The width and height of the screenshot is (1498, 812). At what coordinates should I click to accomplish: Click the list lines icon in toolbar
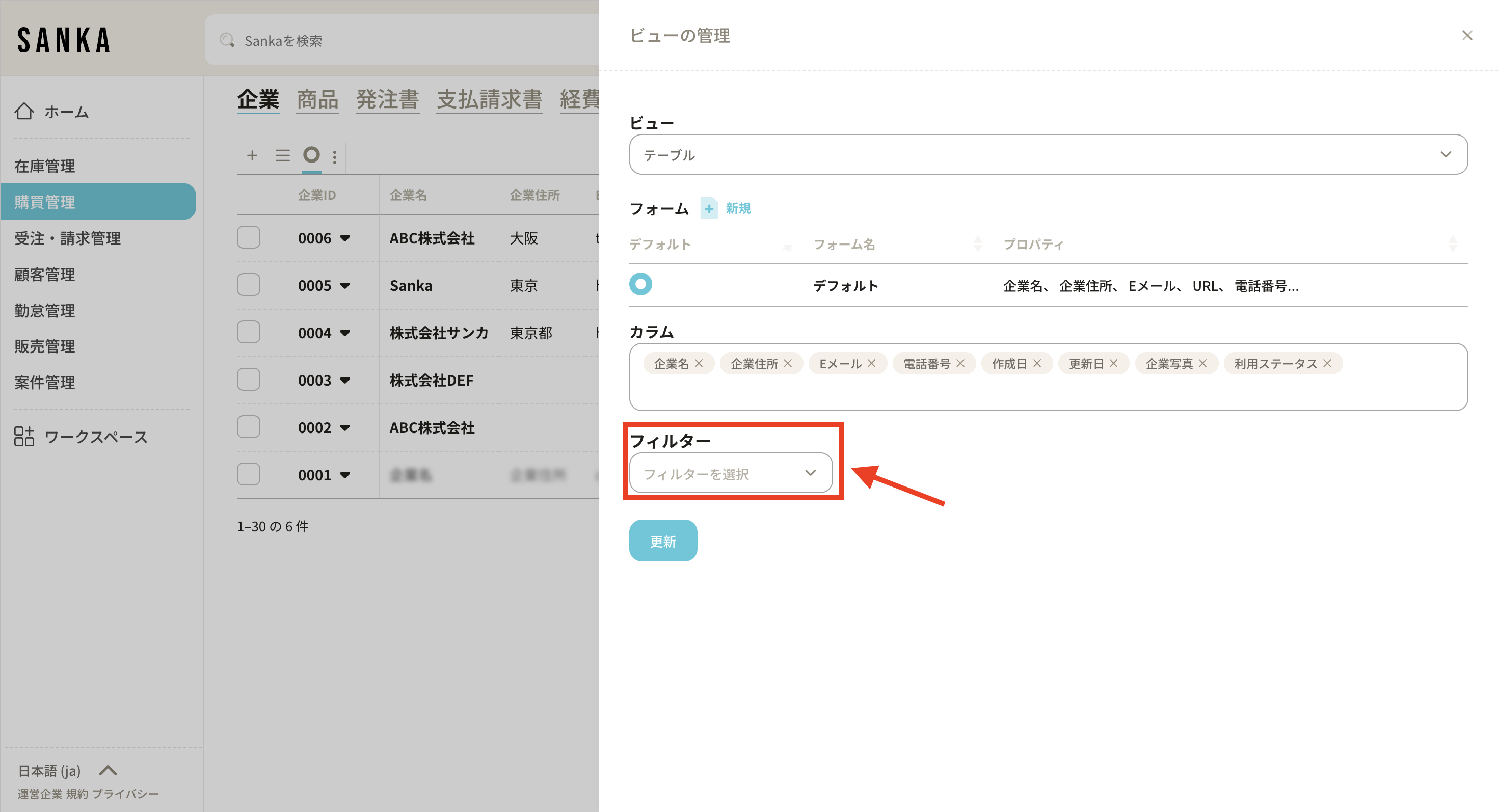point(283,155)
